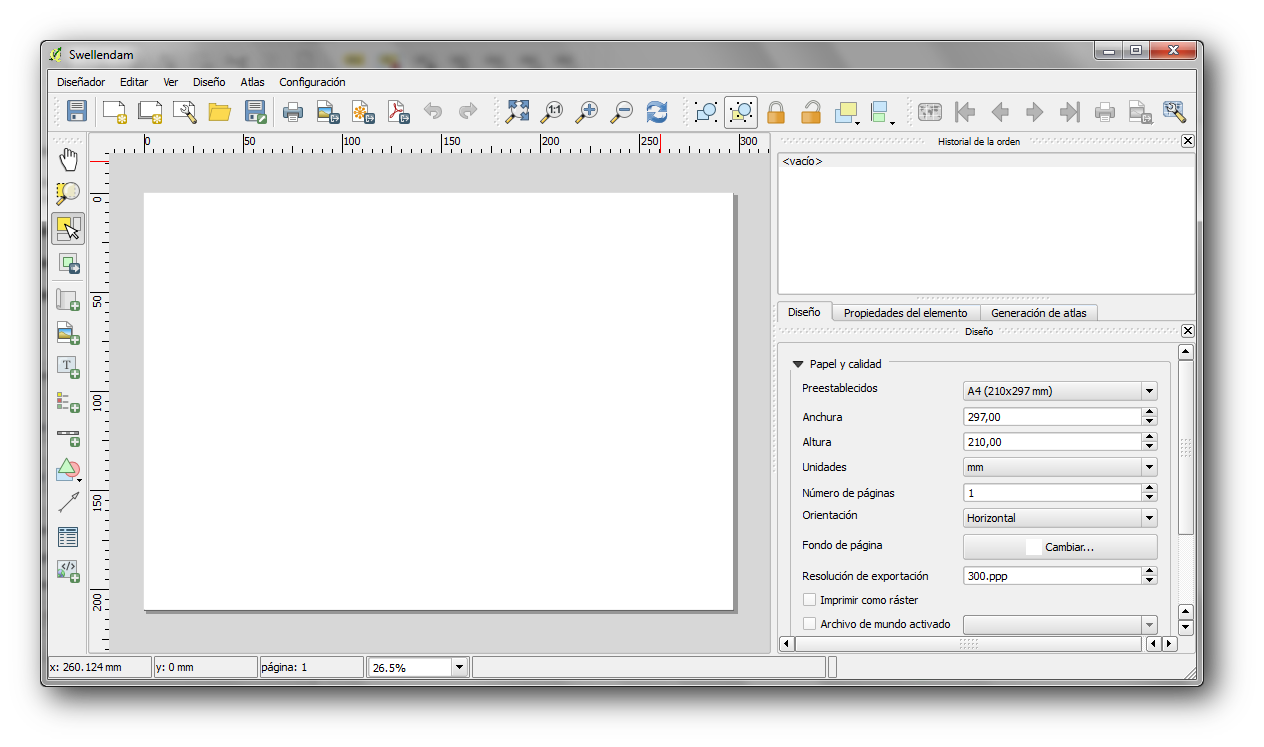Image resolution: width=1264 pixels, height=747 pixels.
Task: Open the Unidades mm dropdown
Action: click(1060, 467)
